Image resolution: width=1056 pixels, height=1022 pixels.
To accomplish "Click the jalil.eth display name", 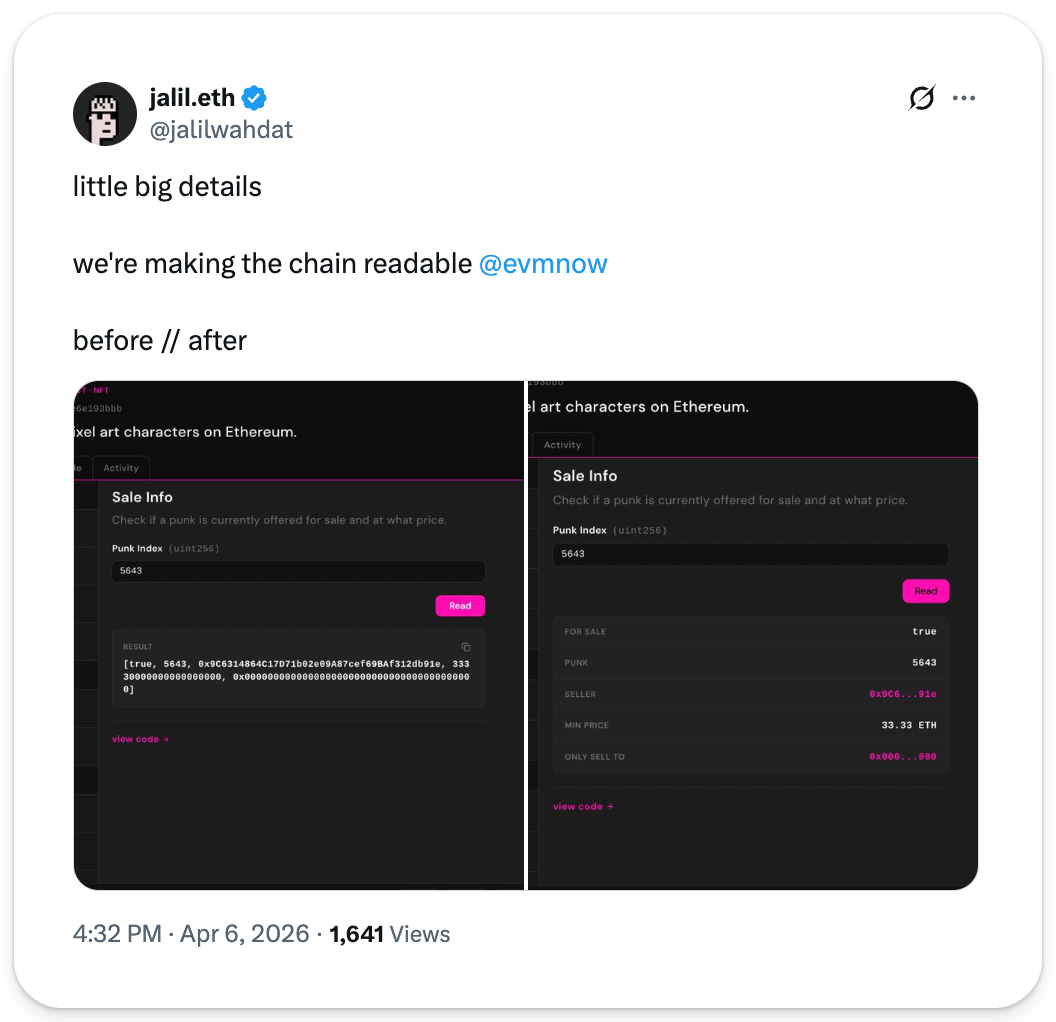I will click(192, 98).
